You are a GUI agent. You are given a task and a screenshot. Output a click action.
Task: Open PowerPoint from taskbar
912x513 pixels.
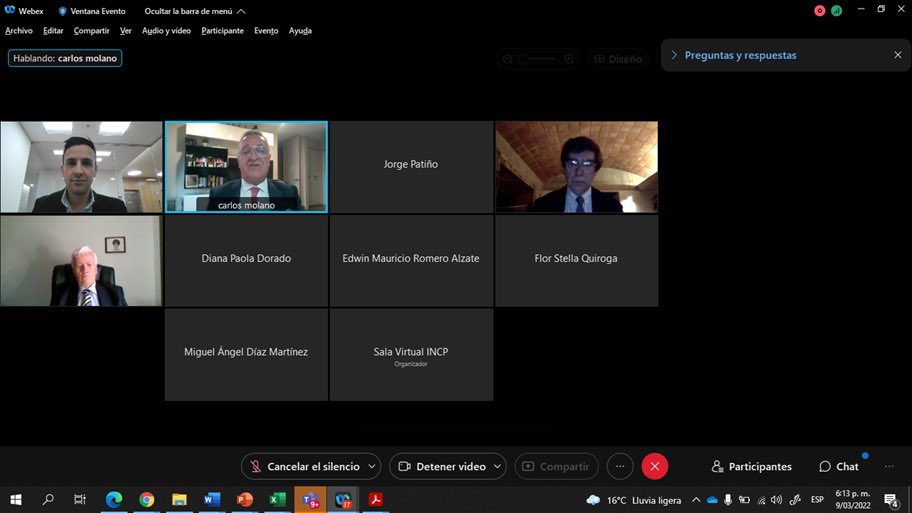(x=244, y=500)
